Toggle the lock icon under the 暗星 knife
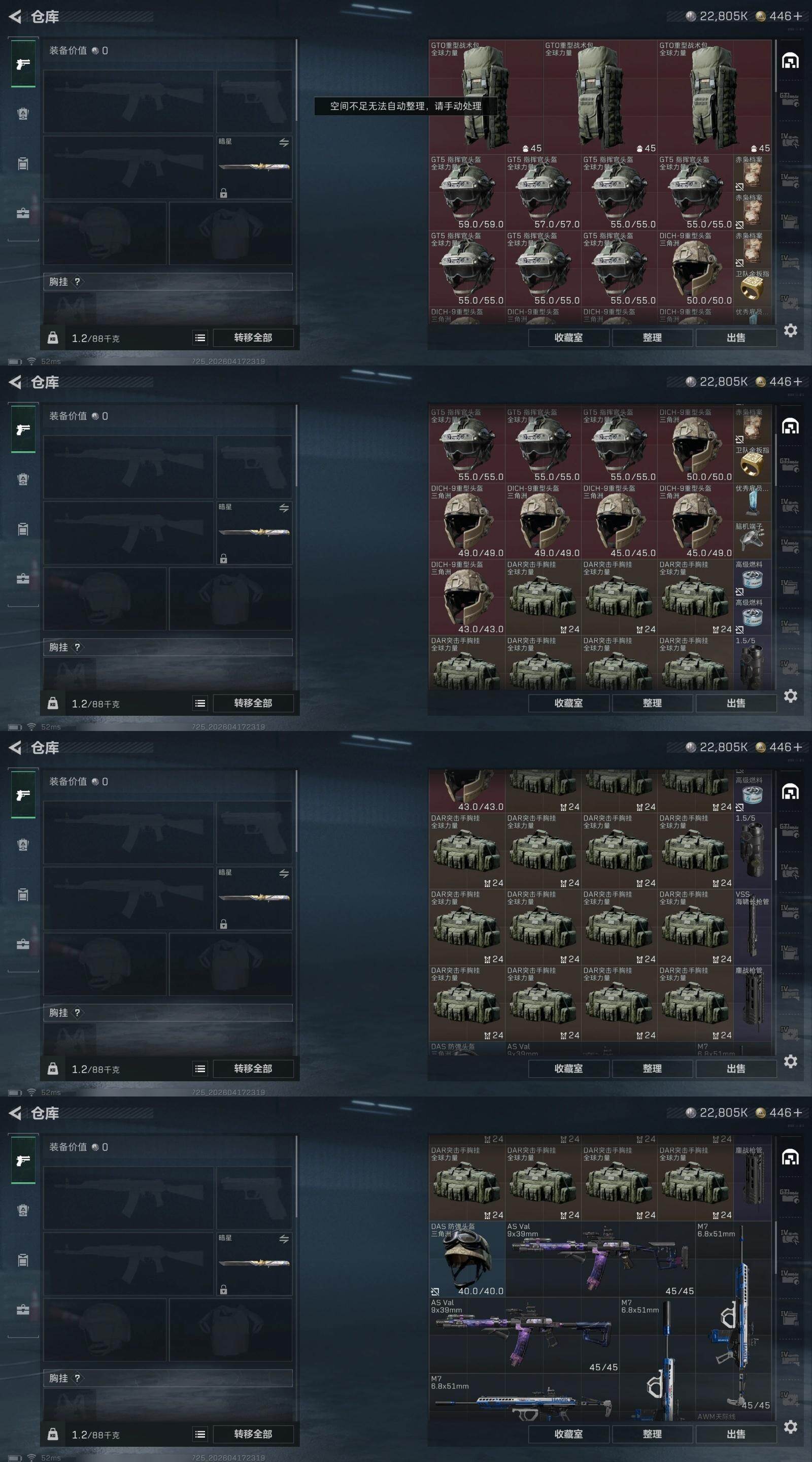812x1462 pixels. click(x=224, y=193)
